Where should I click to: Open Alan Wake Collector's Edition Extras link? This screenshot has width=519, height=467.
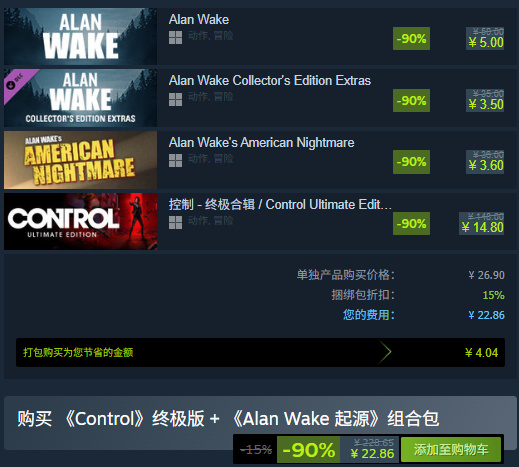point(270,81)
